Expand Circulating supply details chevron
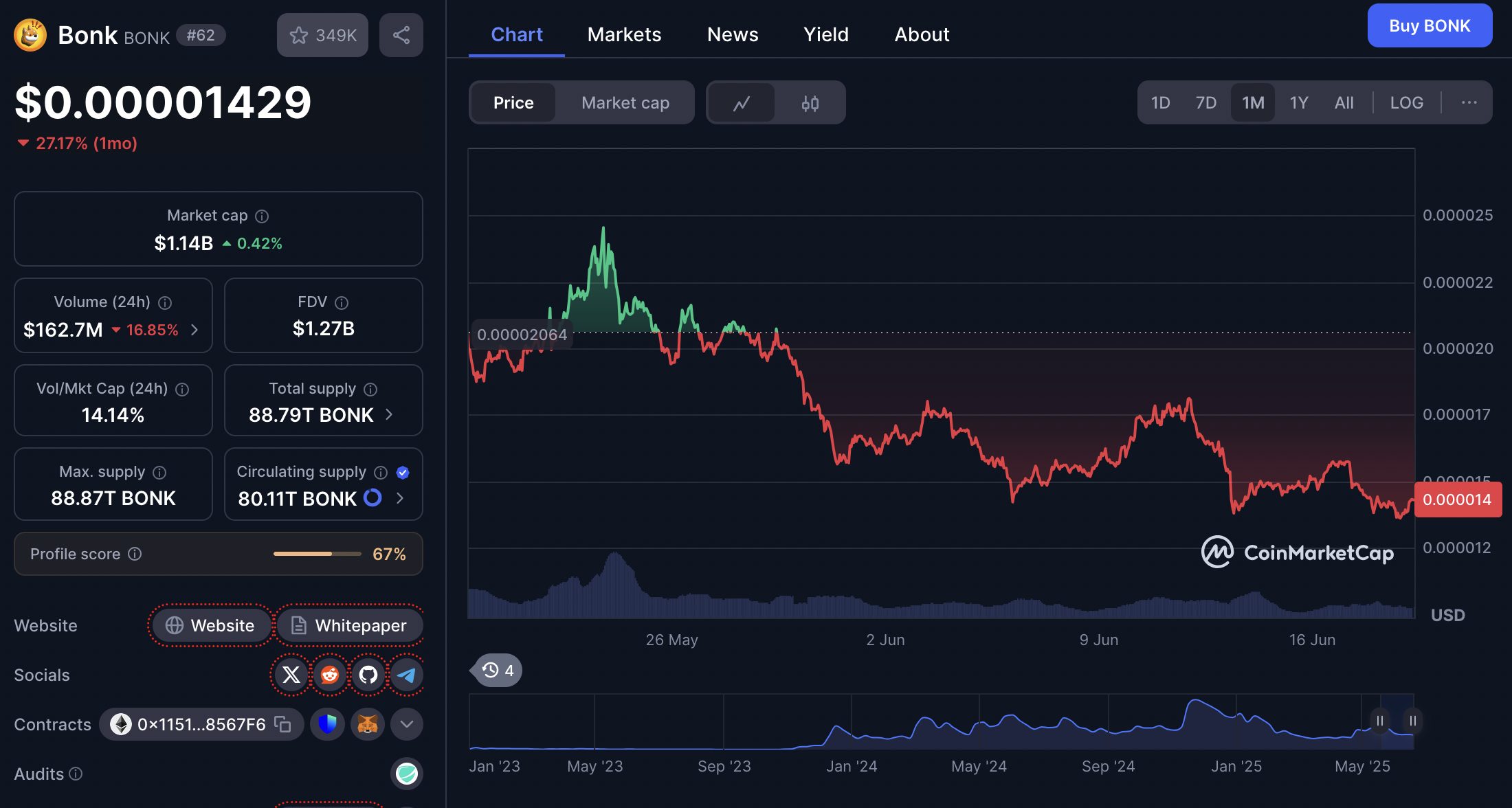Screen dimensions: 1512x808 coord(400,498)
